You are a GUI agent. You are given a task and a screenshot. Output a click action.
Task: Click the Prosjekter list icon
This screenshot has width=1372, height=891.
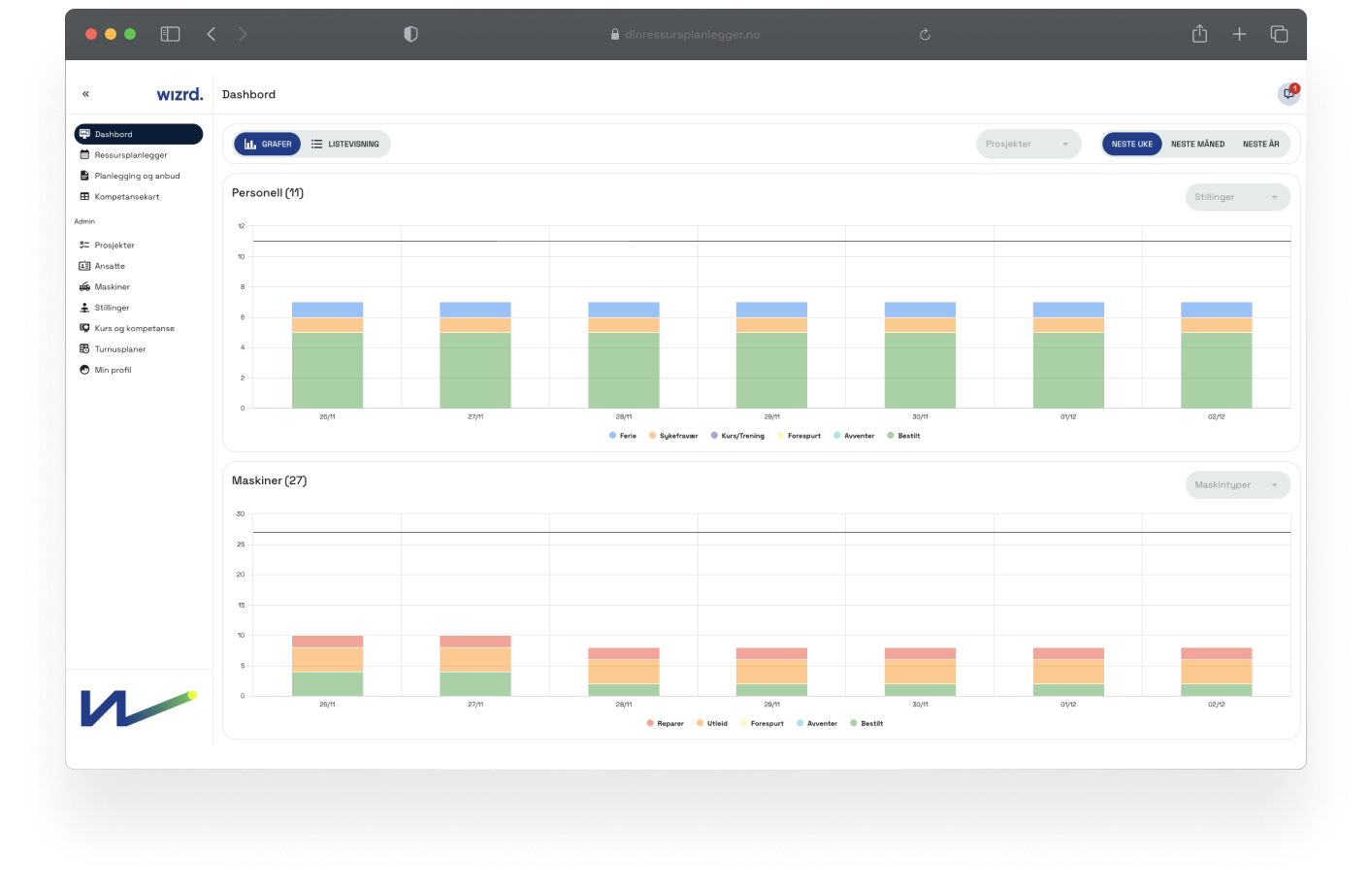84,246
